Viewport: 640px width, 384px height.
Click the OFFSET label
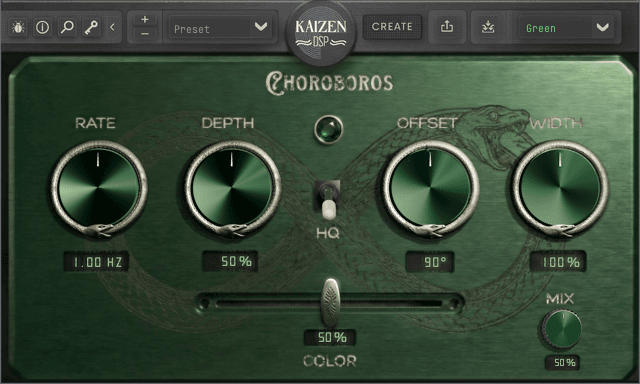[427, 123]
